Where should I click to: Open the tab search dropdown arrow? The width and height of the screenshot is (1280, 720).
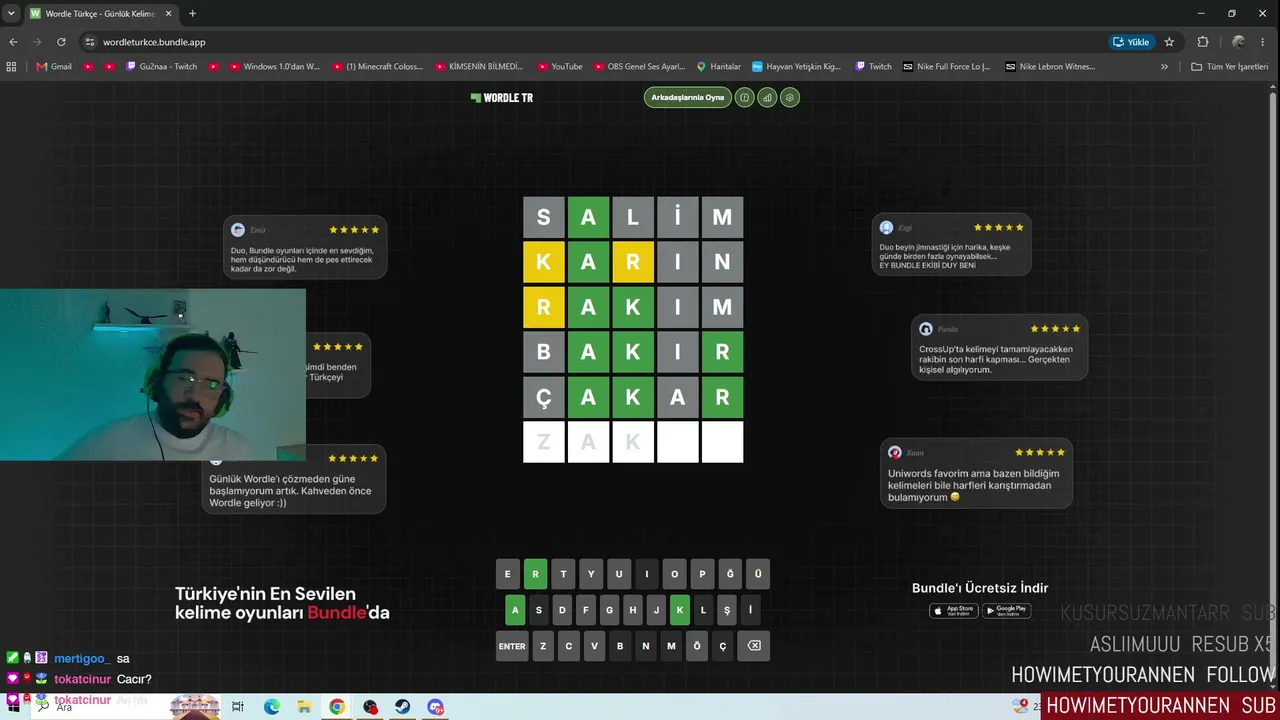[11, 14]
